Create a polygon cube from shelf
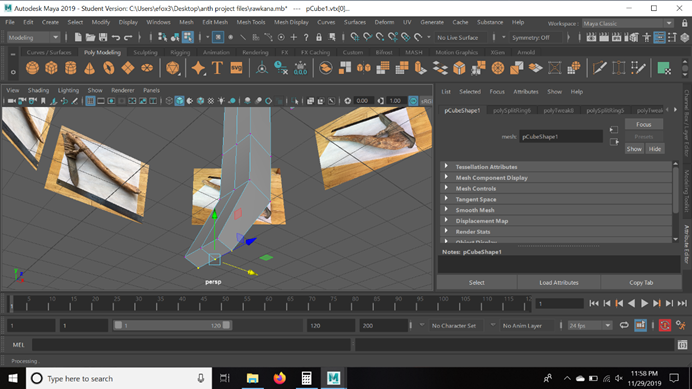The image size is (692, 389). point(51,68)
